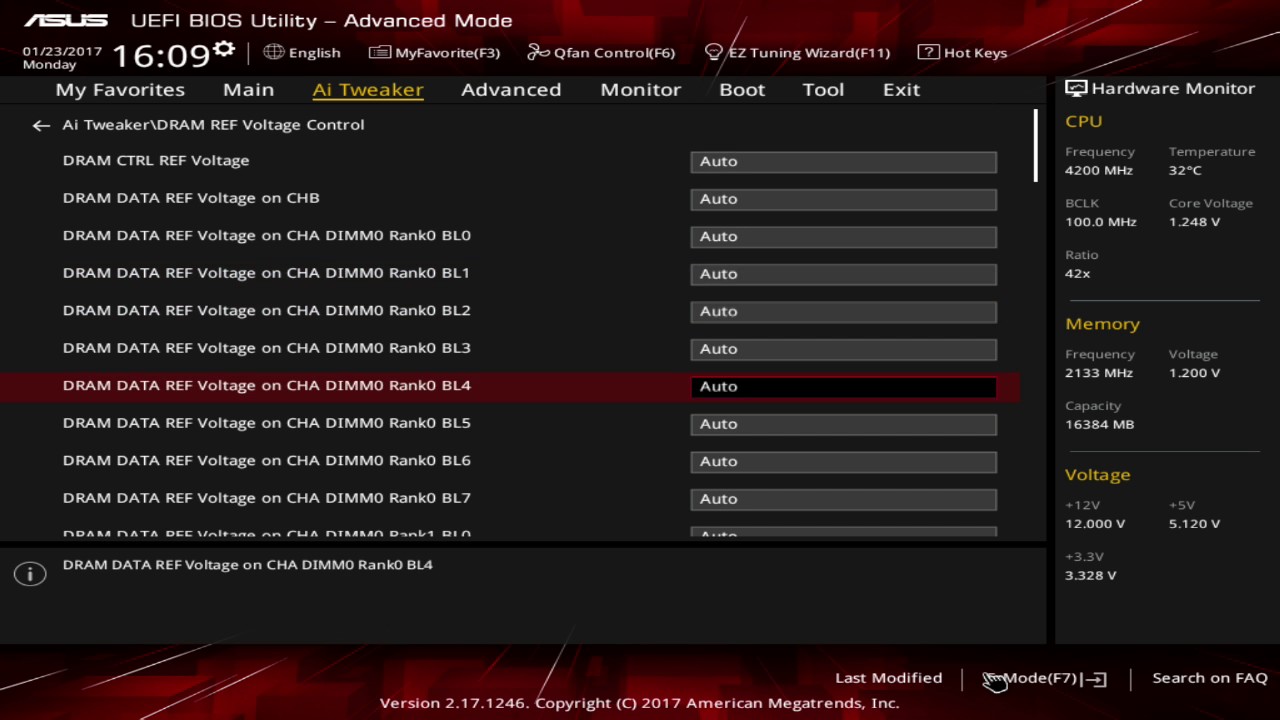
Task: Select the CHA DIMM0 Rank0 BL5 label
Action: point(266,423)
